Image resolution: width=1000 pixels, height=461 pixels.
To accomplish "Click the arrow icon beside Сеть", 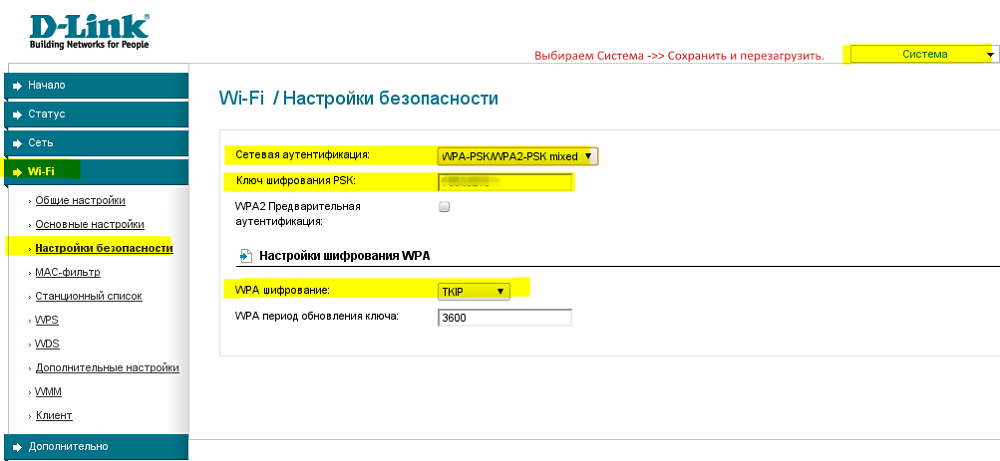I will [x=17, y=143].
